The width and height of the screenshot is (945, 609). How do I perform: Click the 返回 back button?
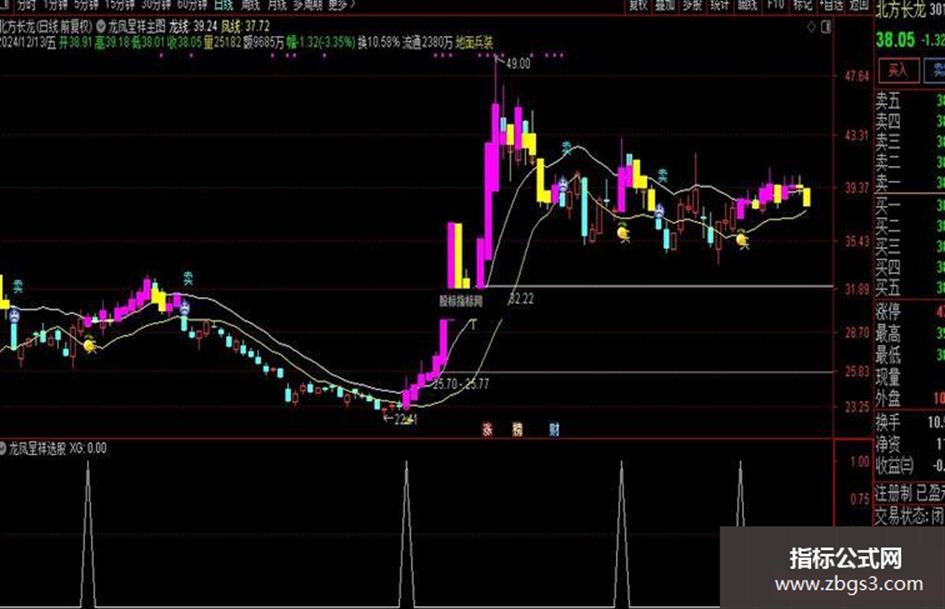[x=859, y=5]
